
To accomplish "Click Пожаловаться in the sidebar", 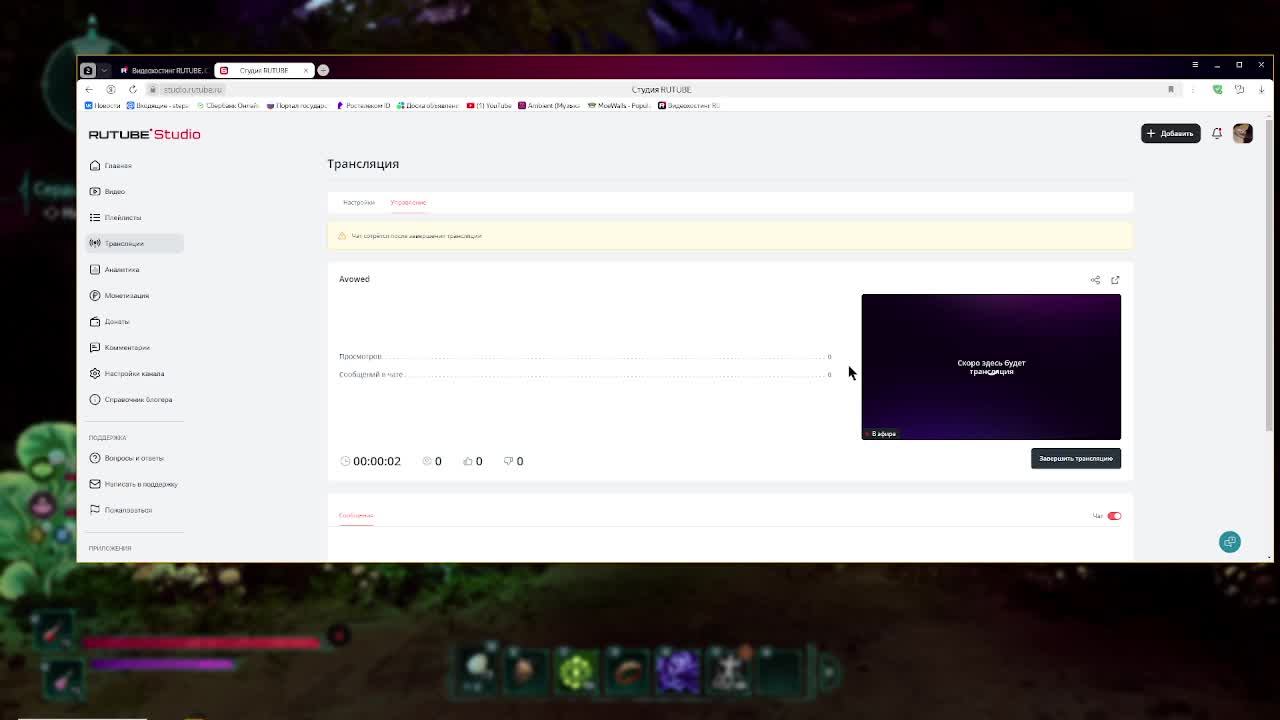I will 120,510.
